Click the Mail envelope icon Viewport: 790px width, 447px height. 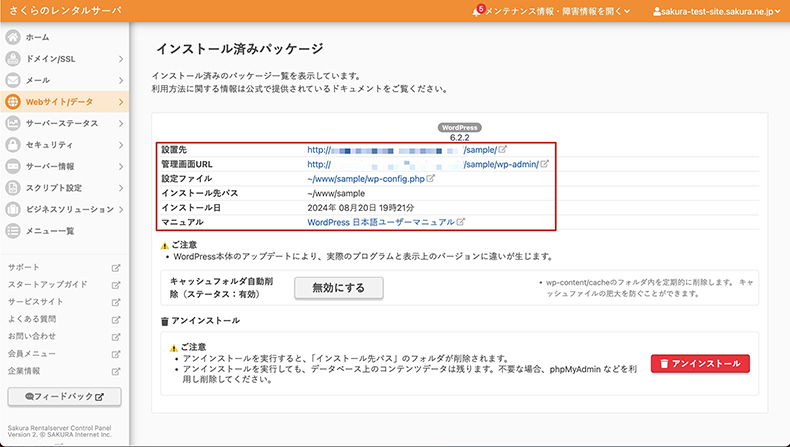pyautogui.click(x=13, y=80)
